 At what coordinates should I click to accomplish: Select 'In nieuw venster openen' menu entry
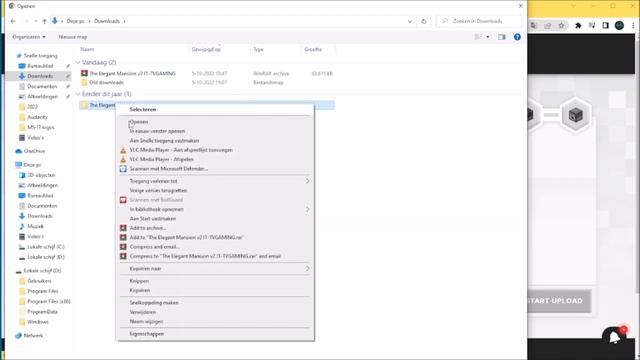(x=157, y=131)
